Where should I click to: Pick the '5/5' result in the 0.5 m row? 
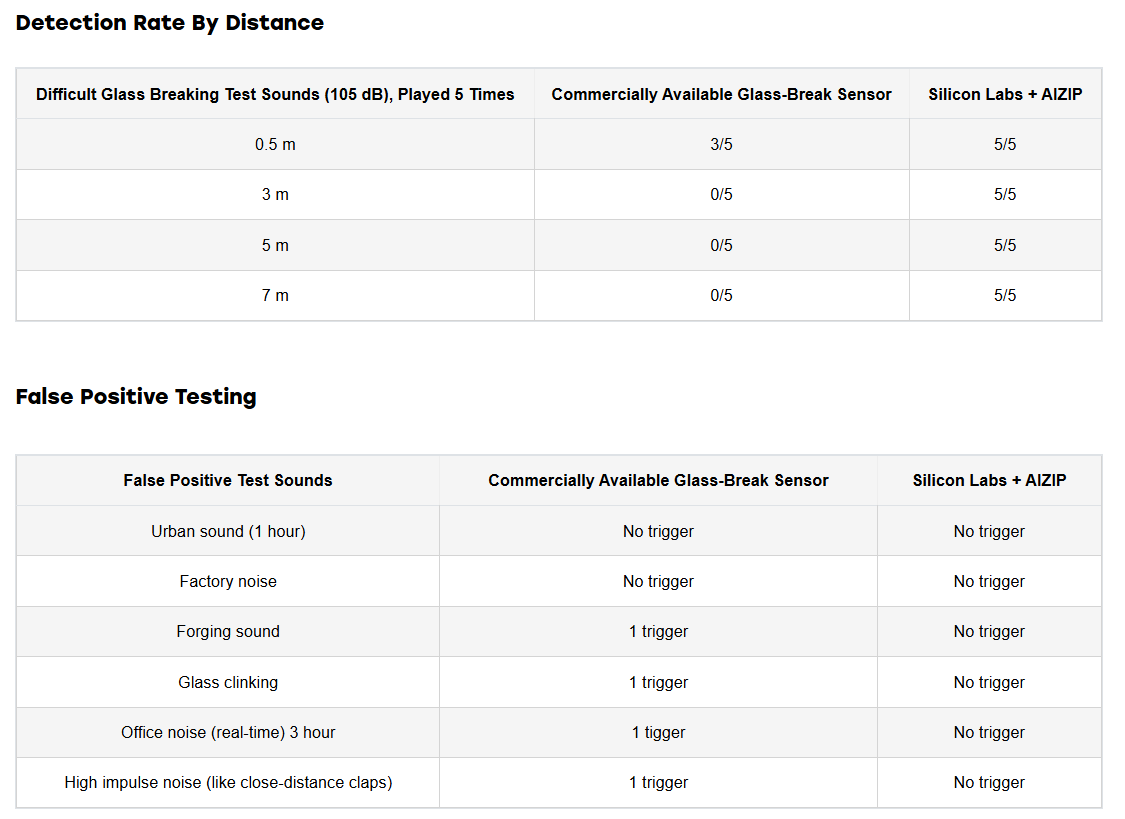coord(1005,144)
